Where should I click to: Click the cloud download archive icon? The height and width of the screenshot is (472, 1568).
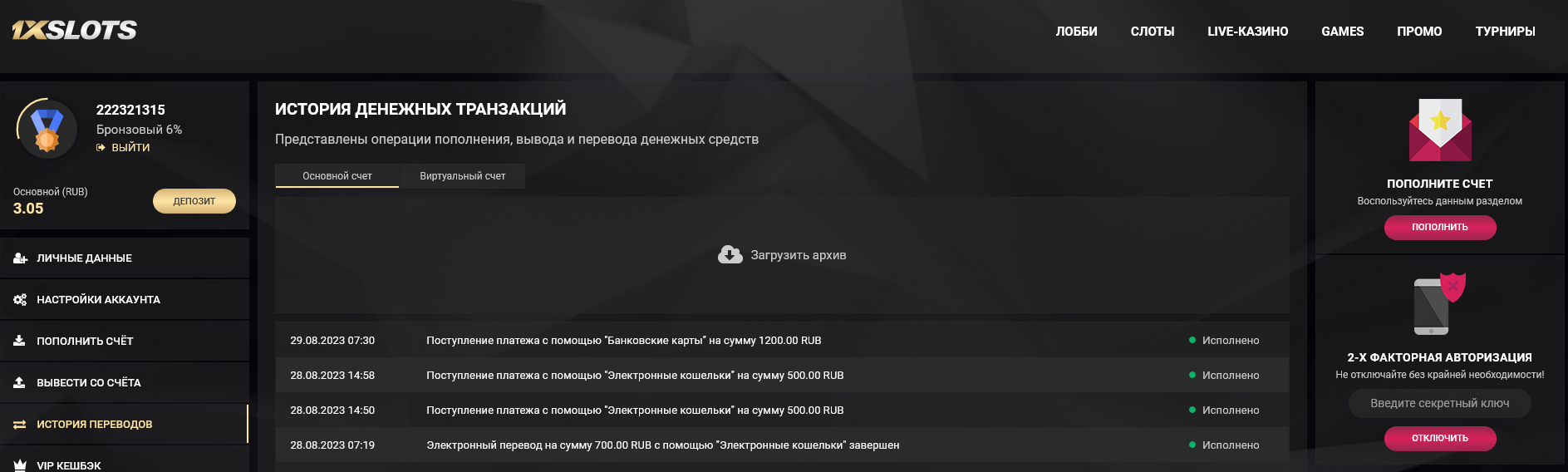[730, 255]
